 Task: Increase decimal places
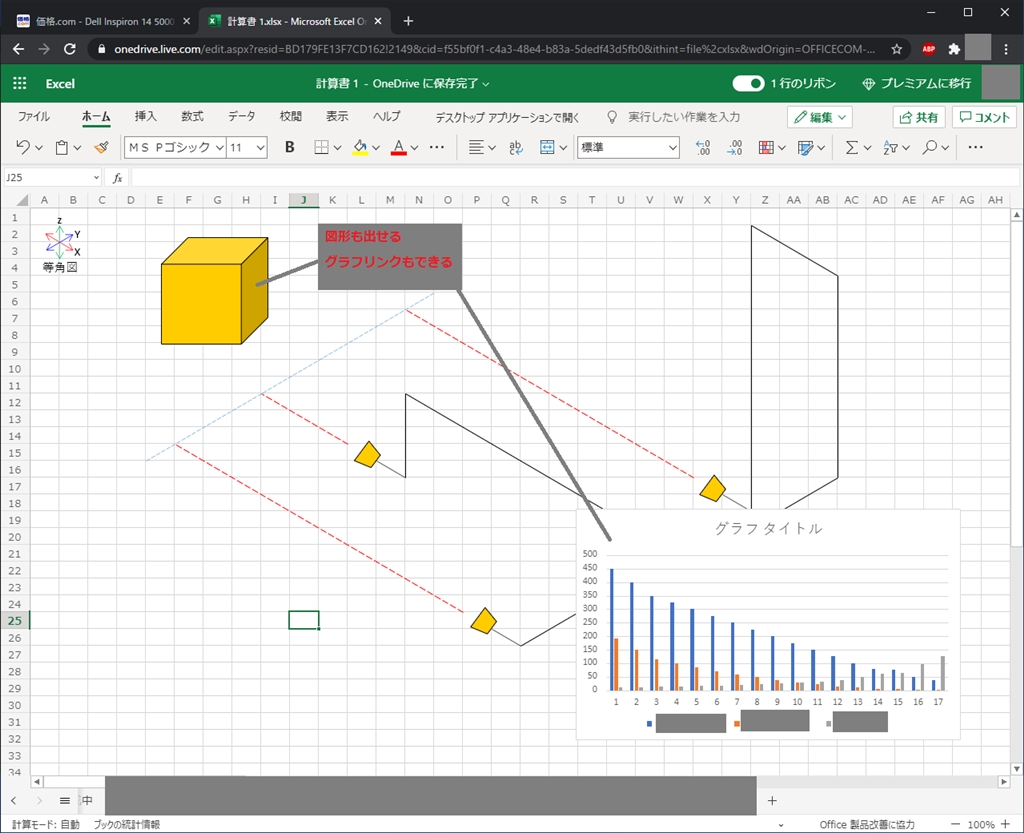point(703,148)
